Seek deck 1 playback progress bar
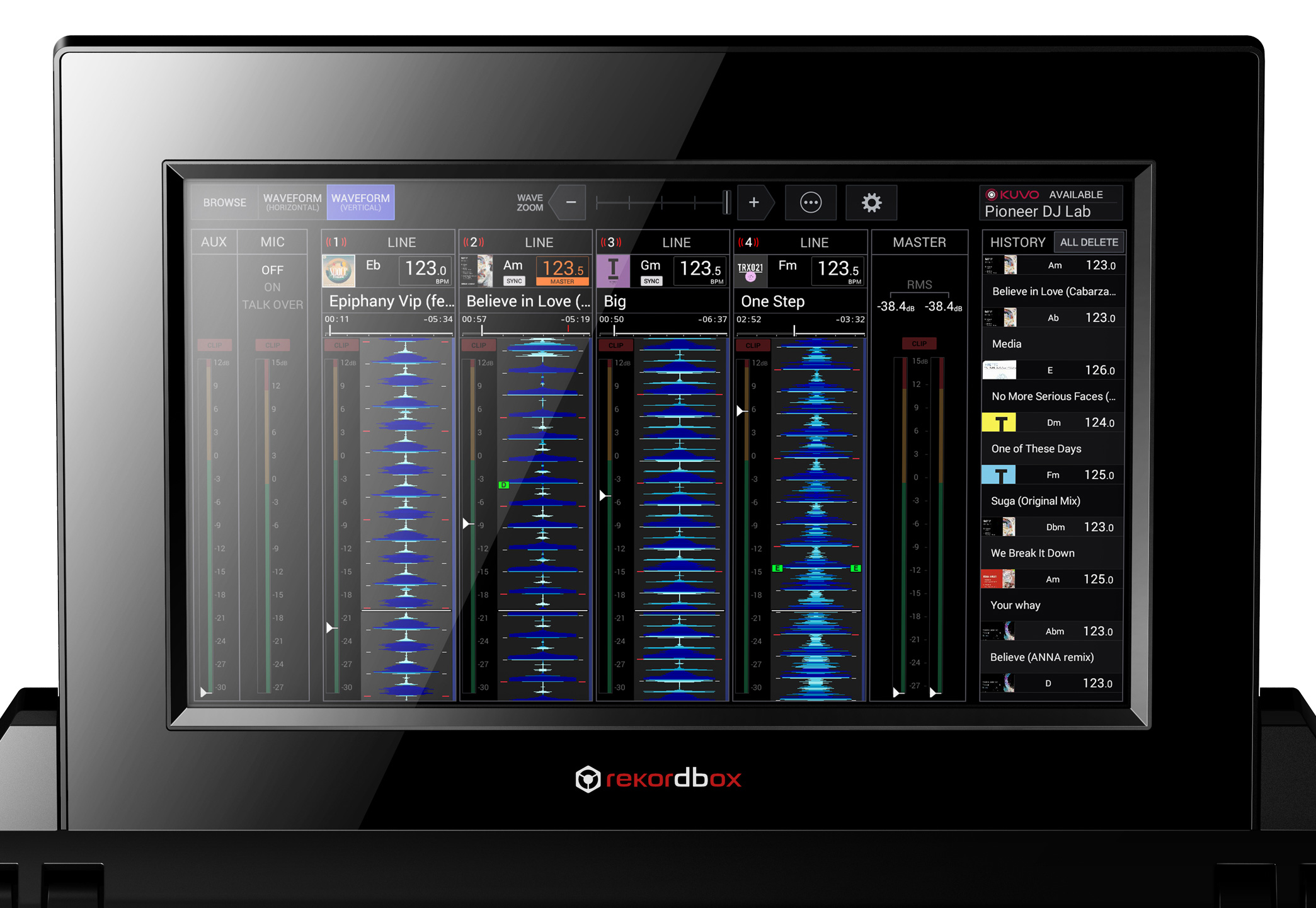This screenshot has height=908, width=1316. [389, 331]
